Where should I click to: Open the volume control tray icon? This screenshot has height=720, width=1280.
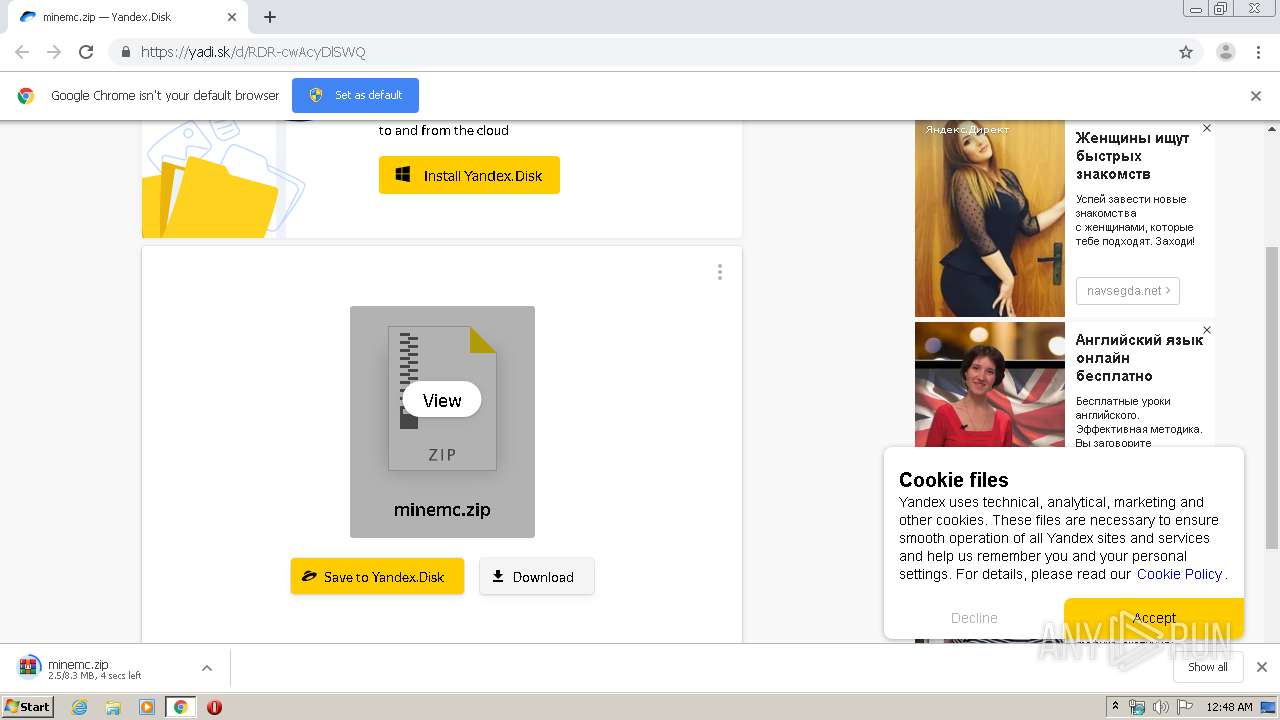pos(1160,707)
